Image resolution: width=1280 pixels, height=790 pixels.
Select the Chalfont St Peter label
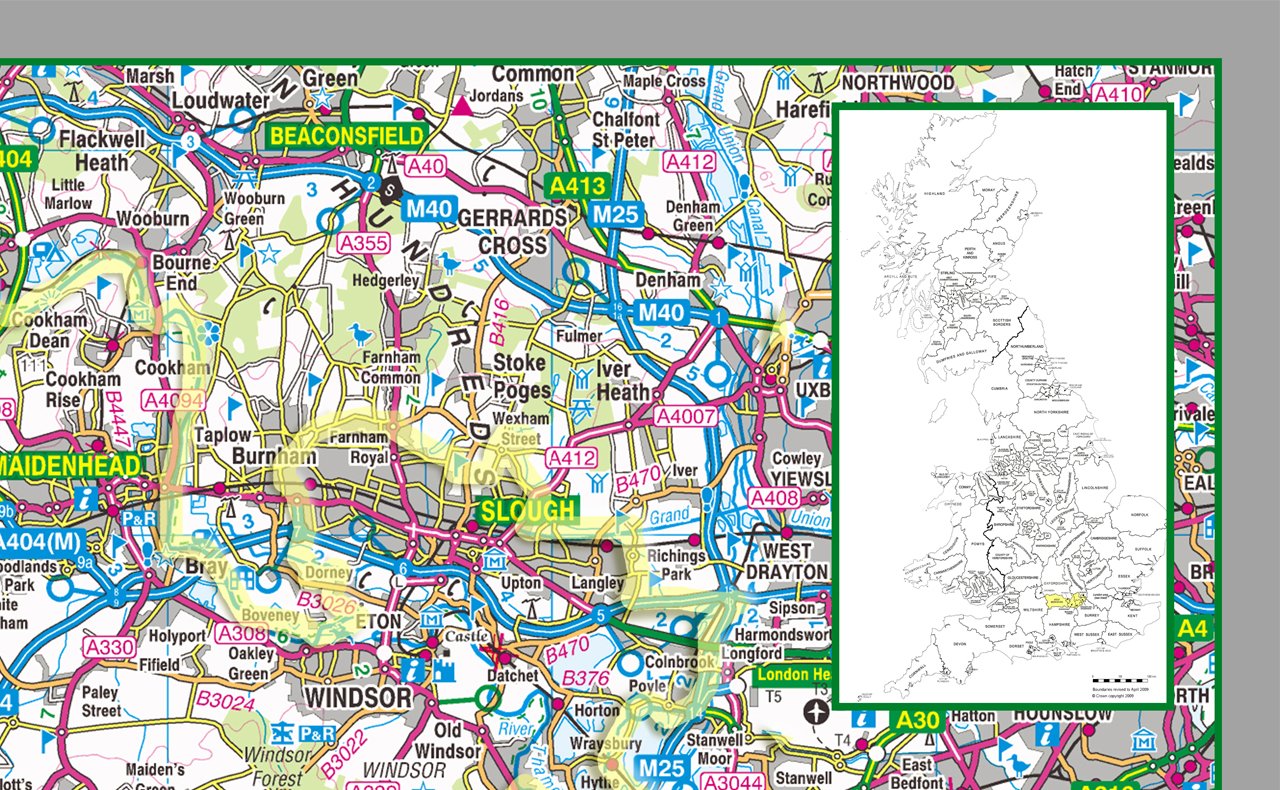(626, 130)
